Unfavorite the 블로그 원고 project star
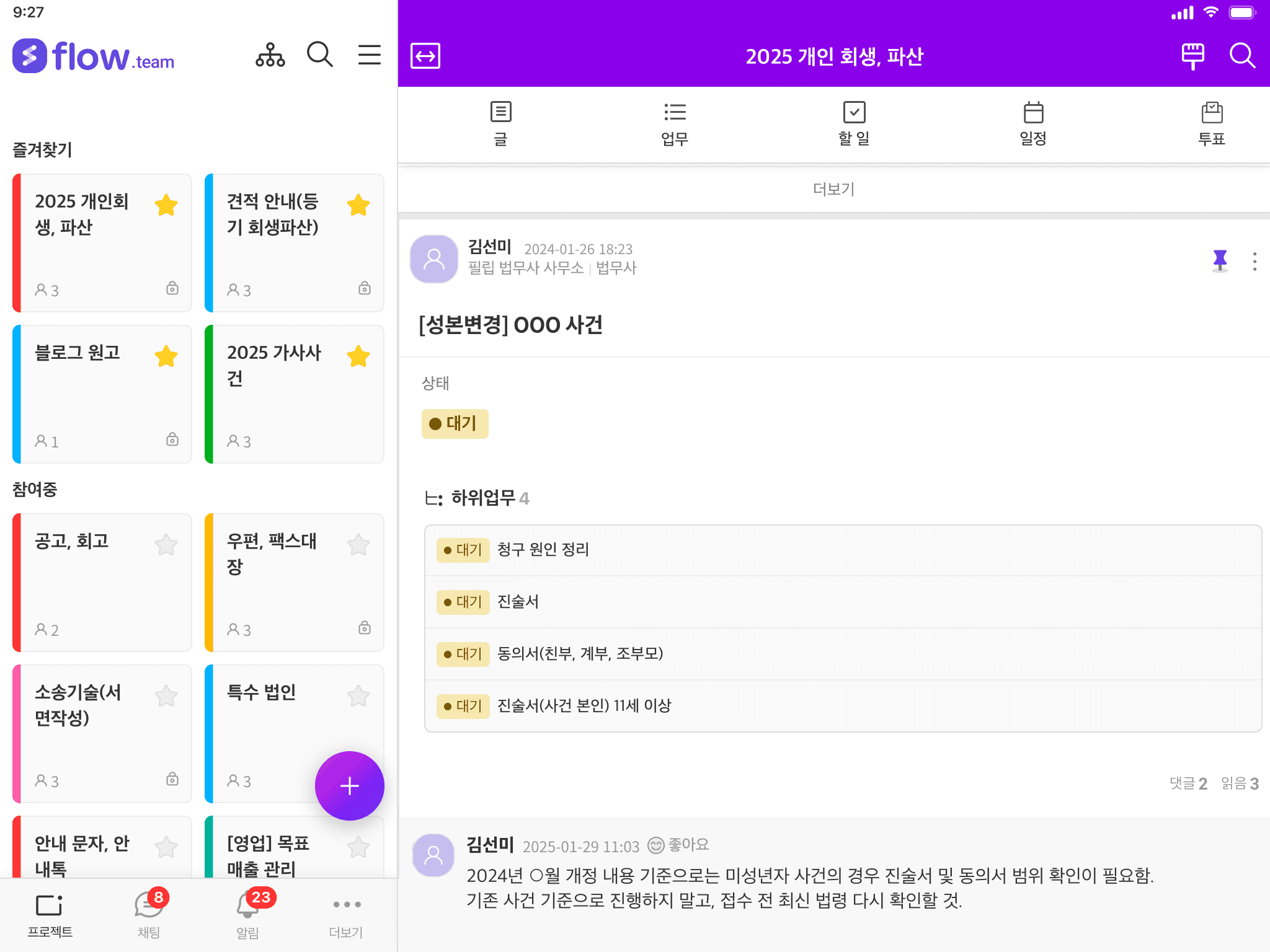The width and height of the screenshot is (1270, 952). coord(166,356)
